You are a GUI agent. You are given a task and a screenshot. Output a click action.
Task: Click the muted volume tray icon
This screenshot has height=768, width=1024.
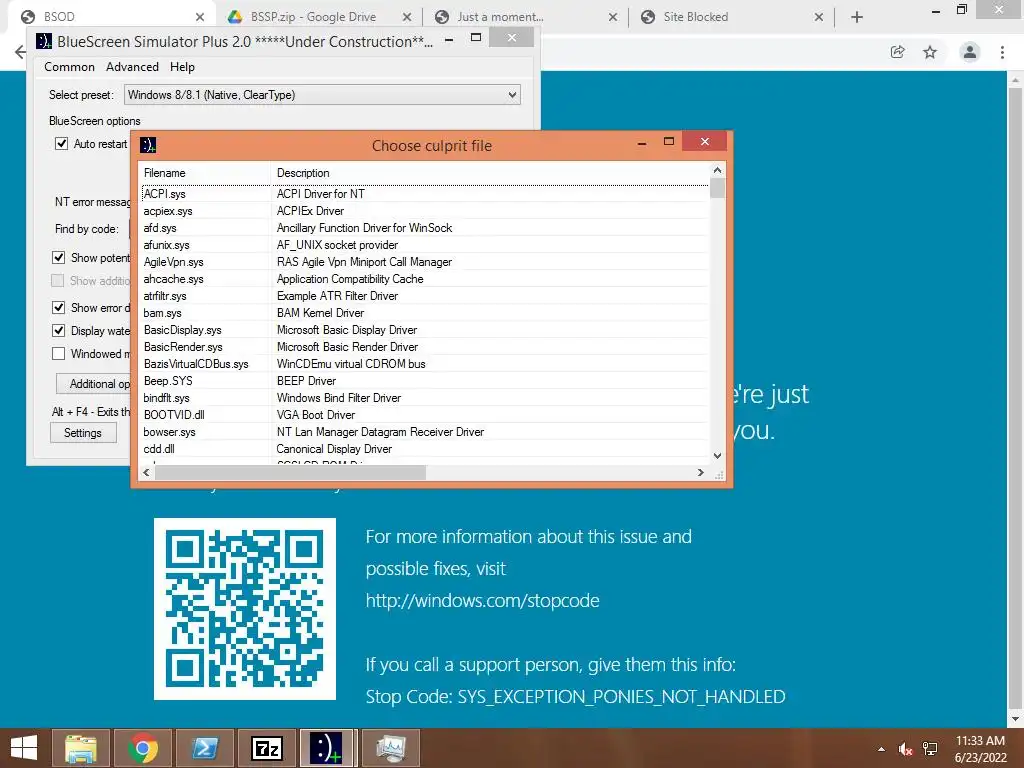point(905,749)
